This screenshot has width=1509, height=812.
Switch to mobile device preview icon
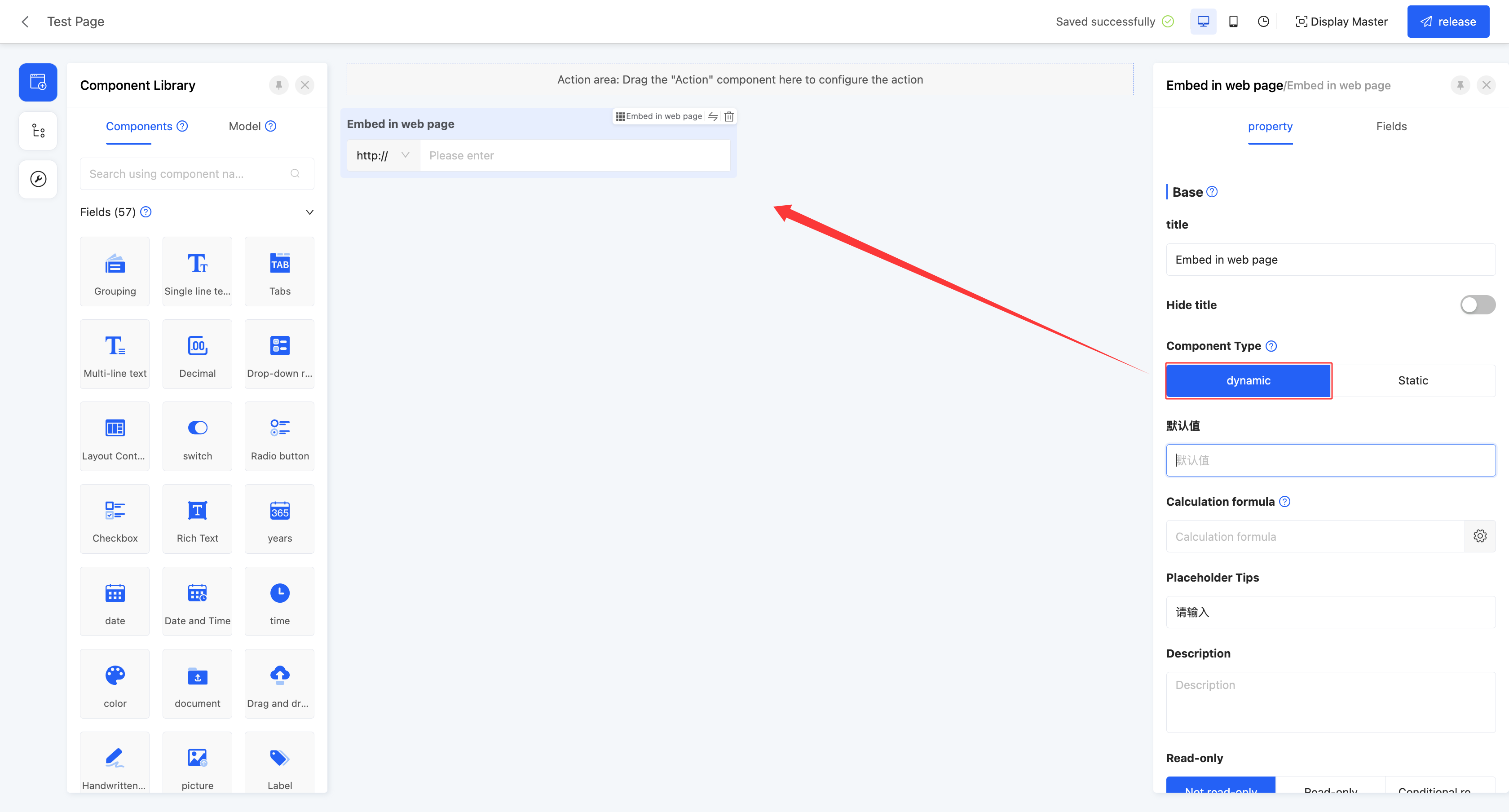(1233, 22)
